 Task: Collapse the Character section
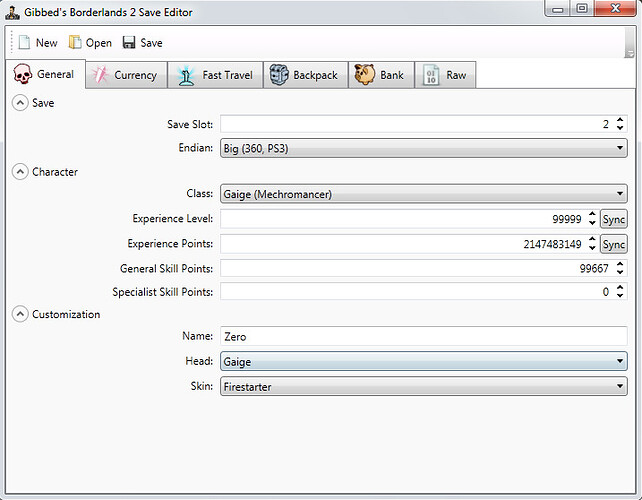click(x=19, y=171)
